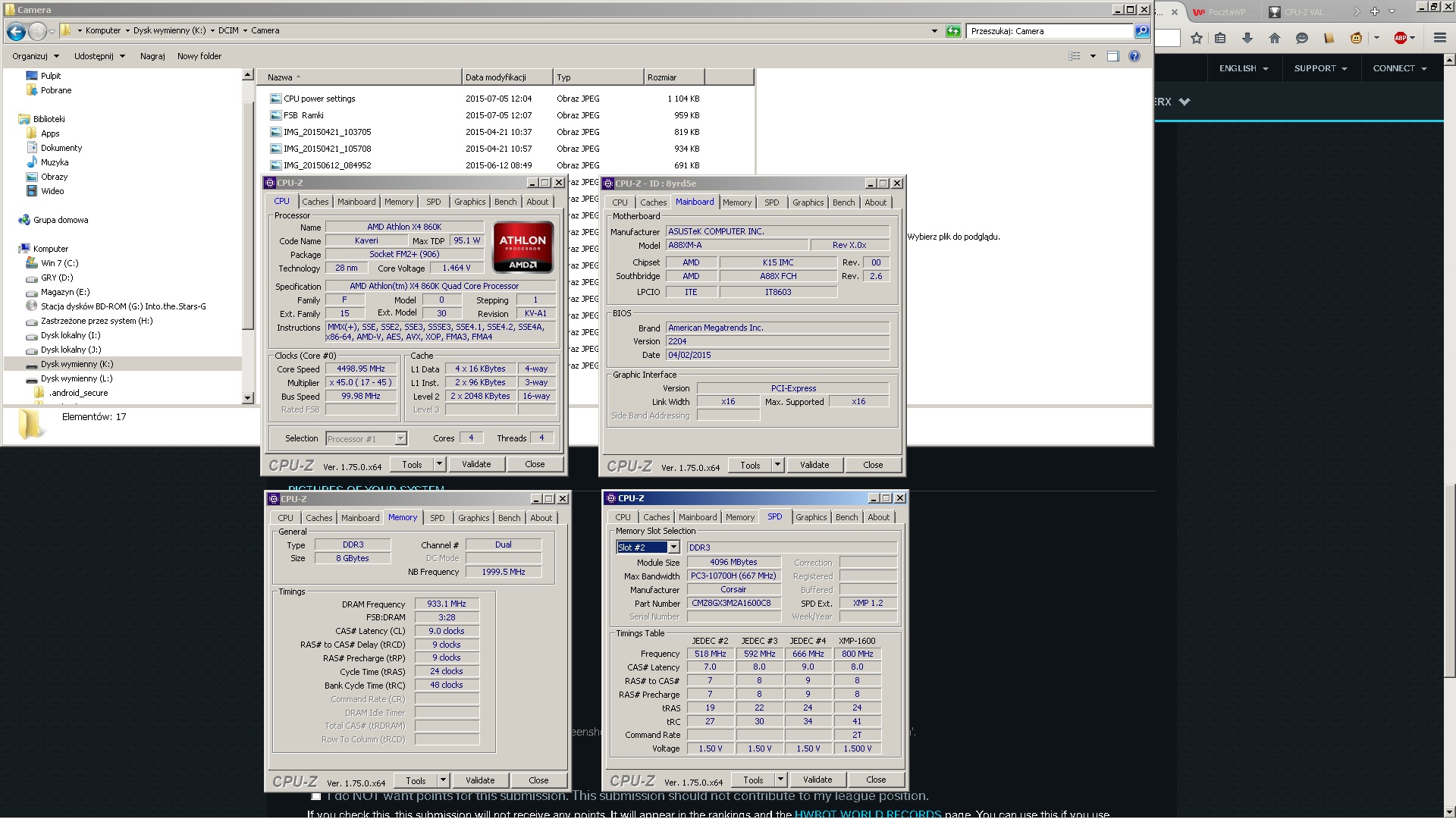The height and width of the screenshot is (819, 1456).
Task: Change the Explorer view mode icon
Action: [1075, 56]
